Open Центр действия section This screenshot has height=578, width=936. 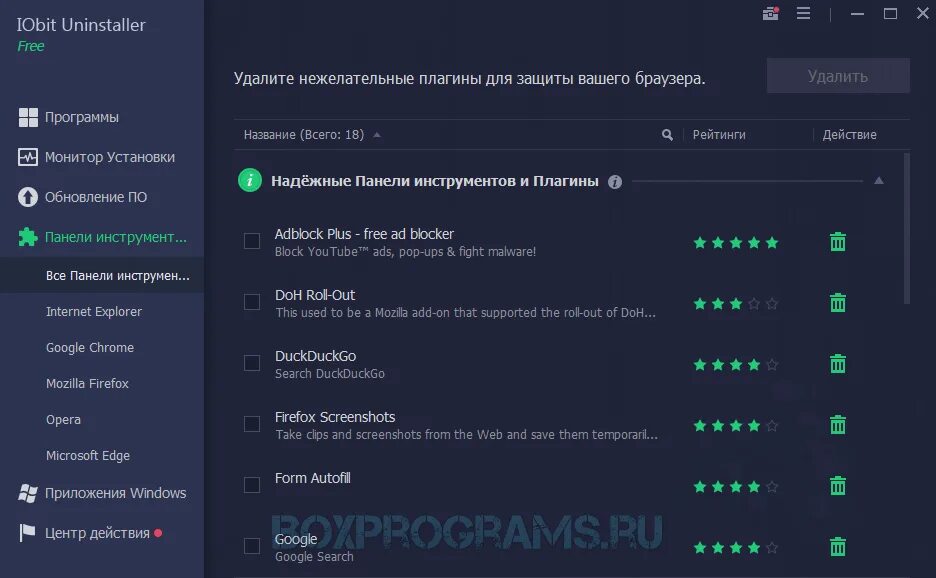pos(97,533)
